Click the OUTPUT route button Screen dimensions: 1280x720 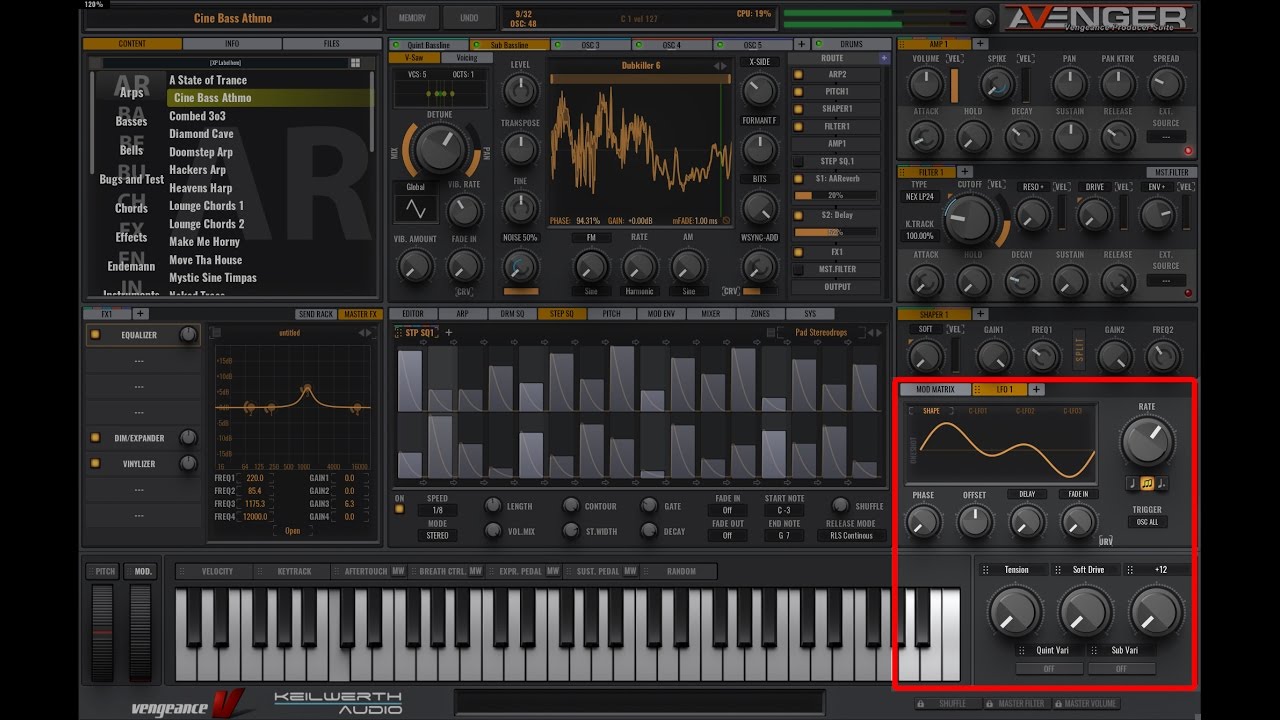[838, 287]
